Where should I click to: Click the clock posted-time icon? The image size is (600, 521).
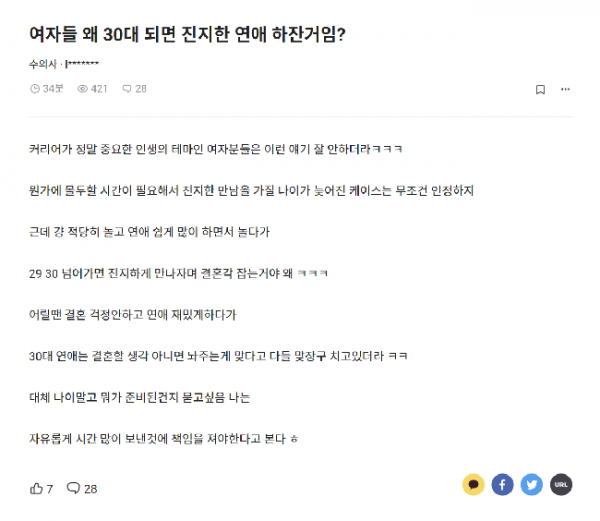35,89
